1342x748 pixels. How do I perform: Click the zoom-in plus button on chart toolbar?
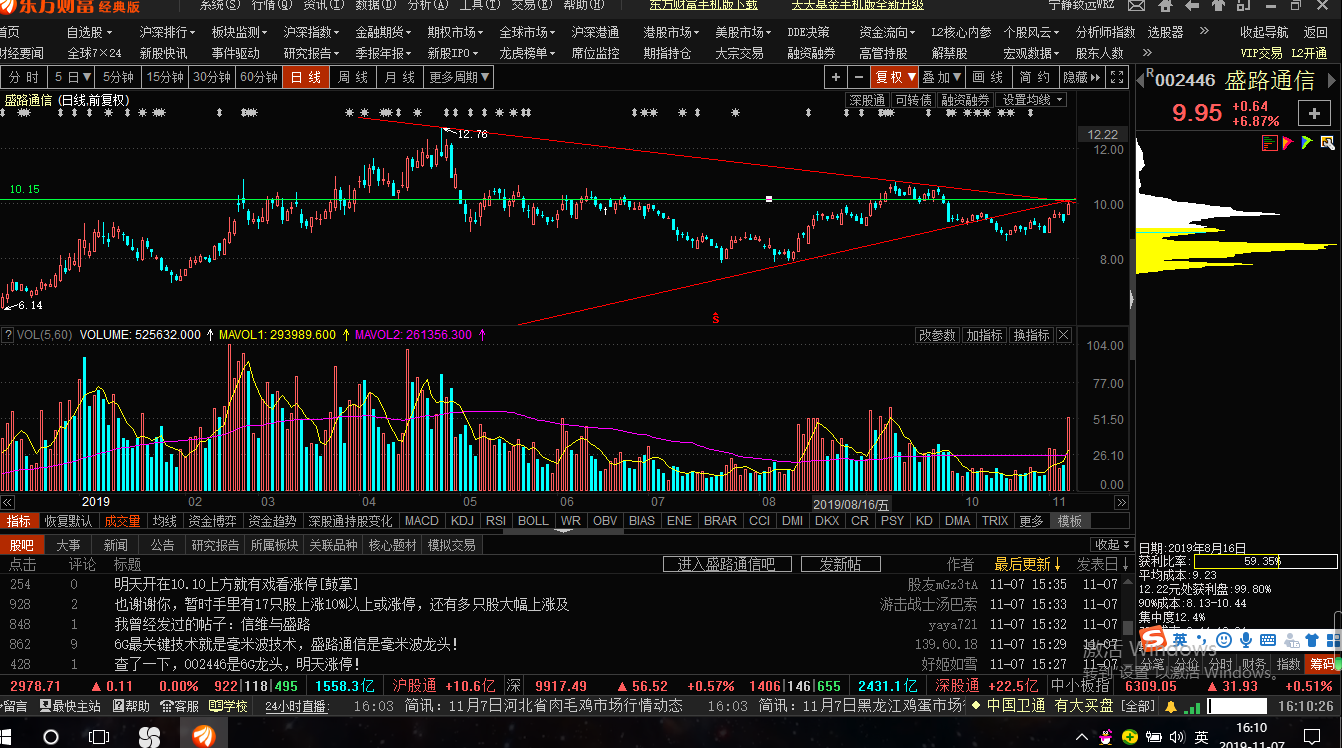click(836, 77)
